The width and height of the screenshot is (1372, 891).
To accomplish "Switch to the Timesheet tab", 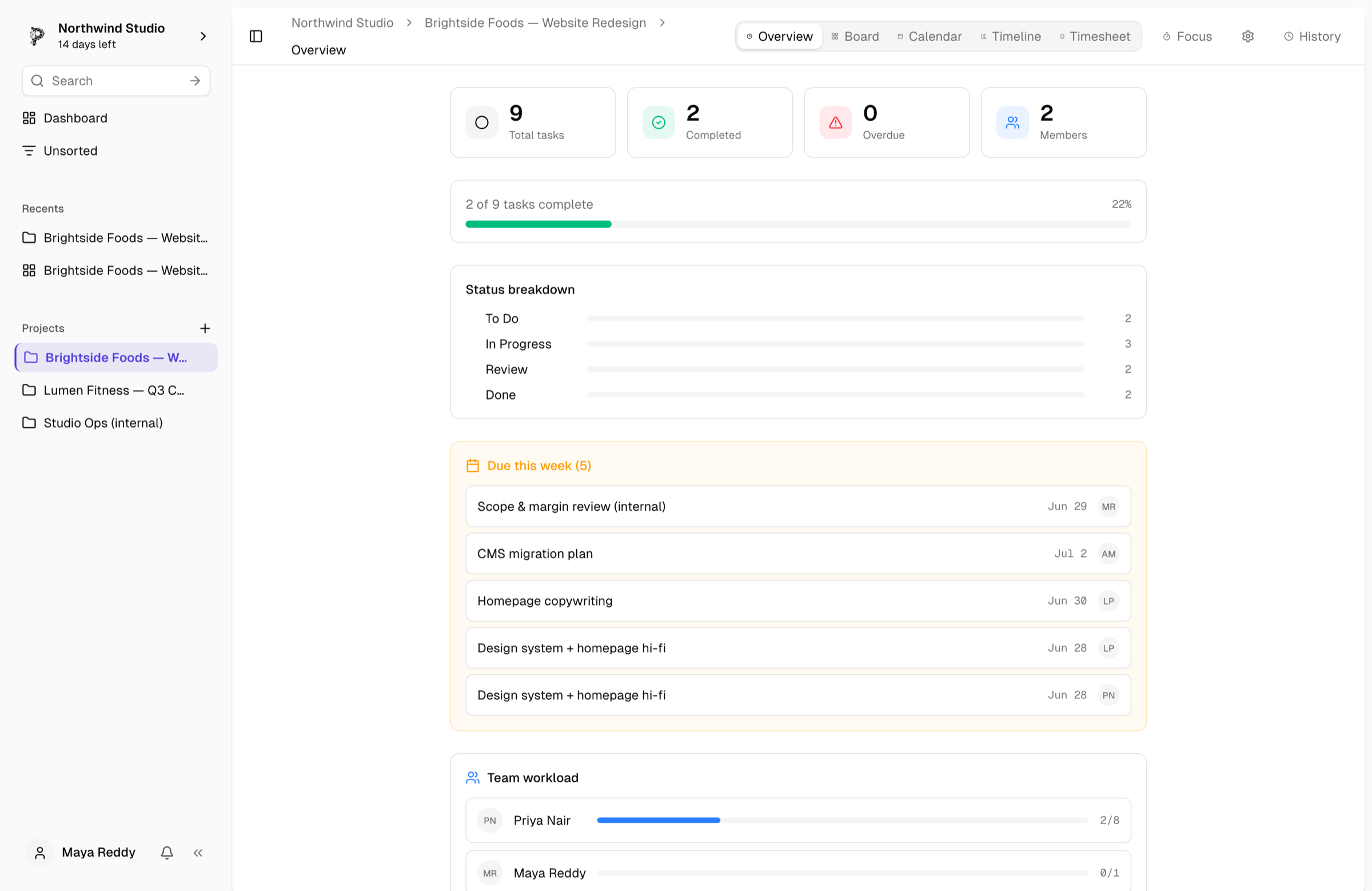I will 1095,37.
